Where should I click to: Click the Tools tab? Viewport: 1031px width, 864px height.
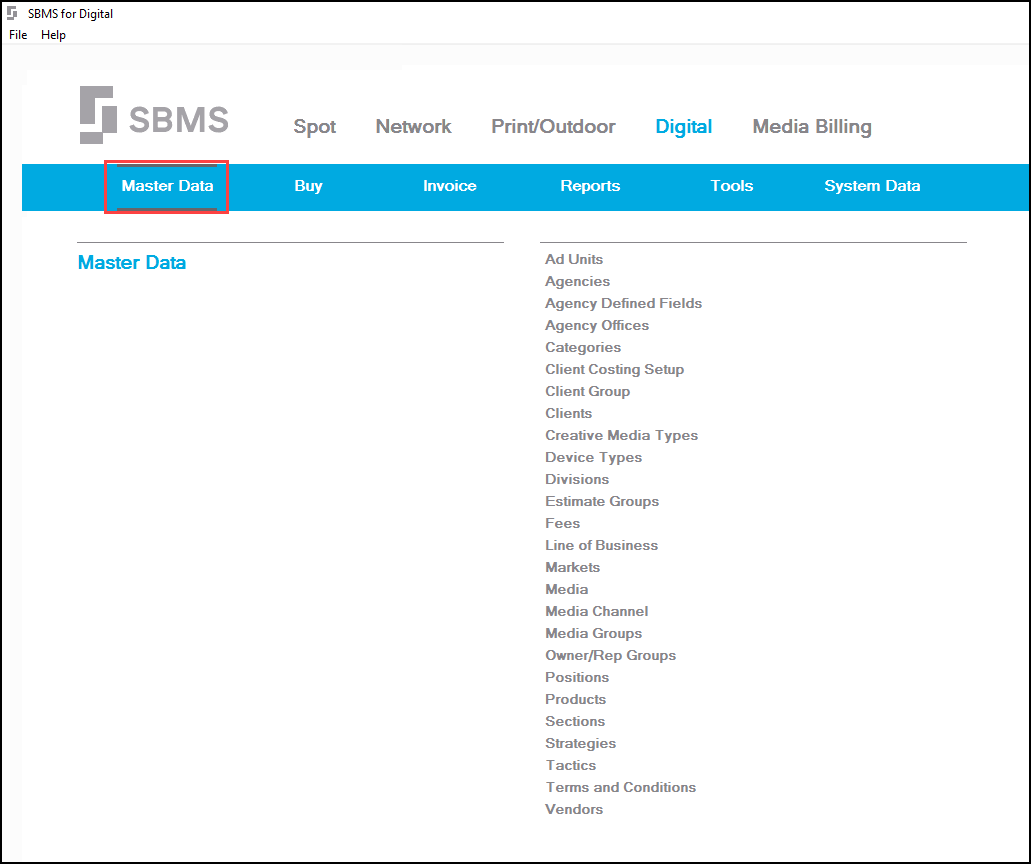[x=731, y=186]
